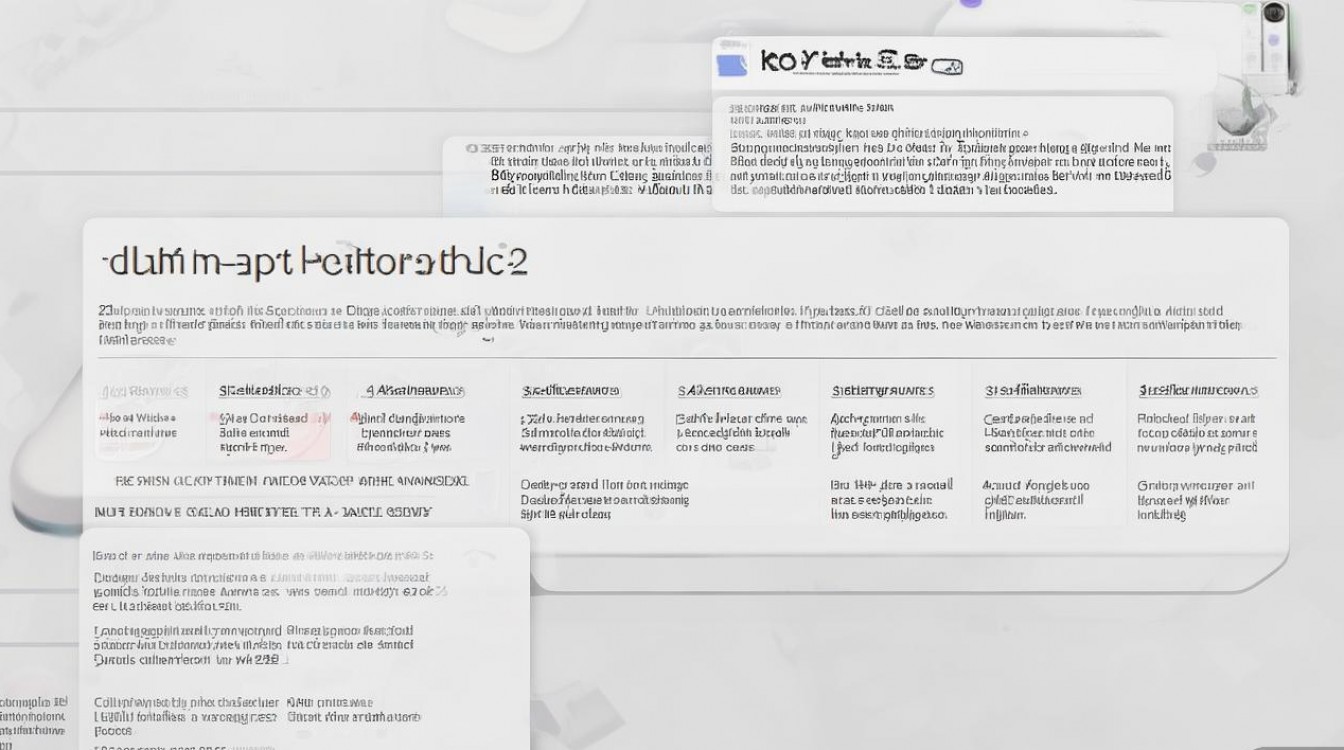Viewport: 1344px width, 750px height.
Task: Click the 'RE SHISN' uppercase link line
Action: pyautogui.click(x=292, y=481)
